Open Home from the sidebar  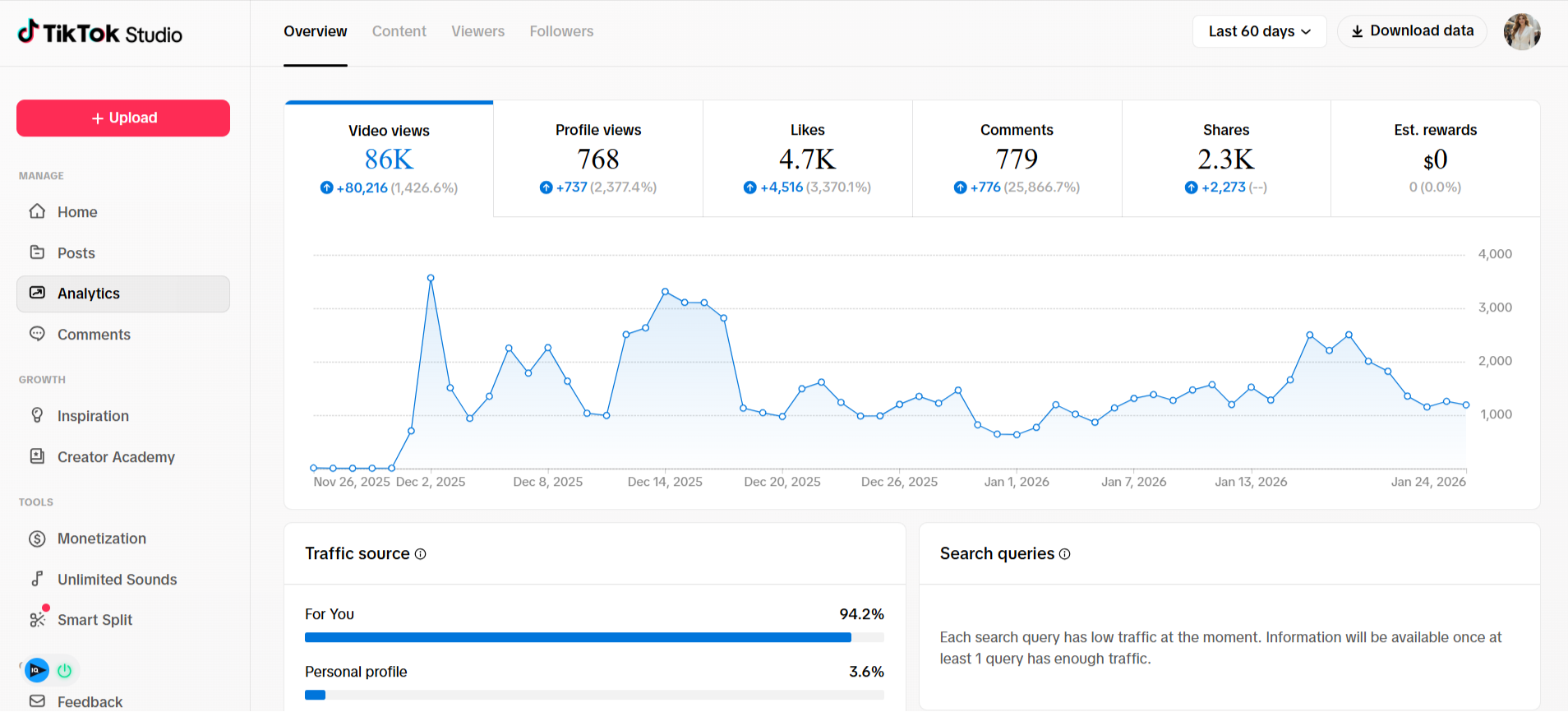coord(77,212)
